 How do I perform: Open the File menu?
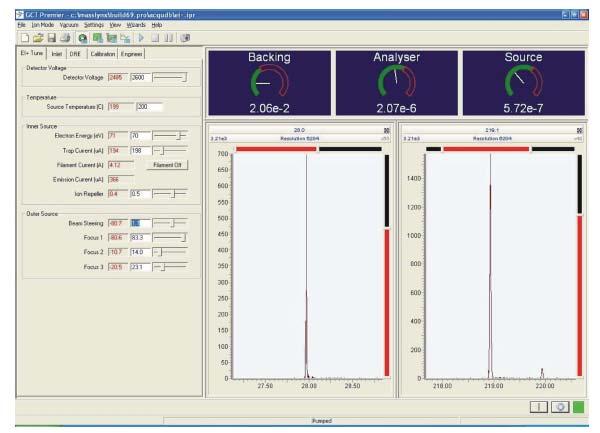point(21,25)
